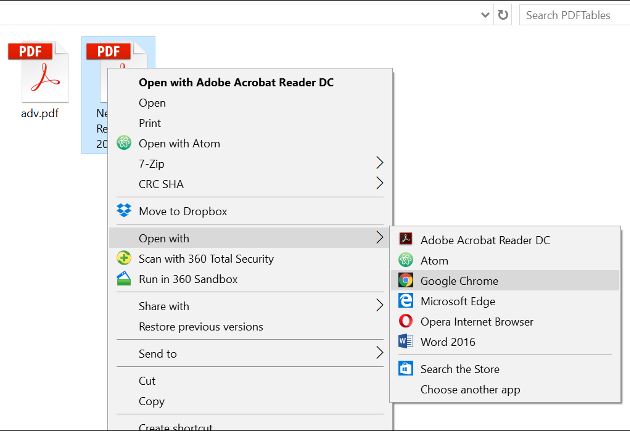Choose Open with Adobe Acrobat Reader DC

[250, 82]
